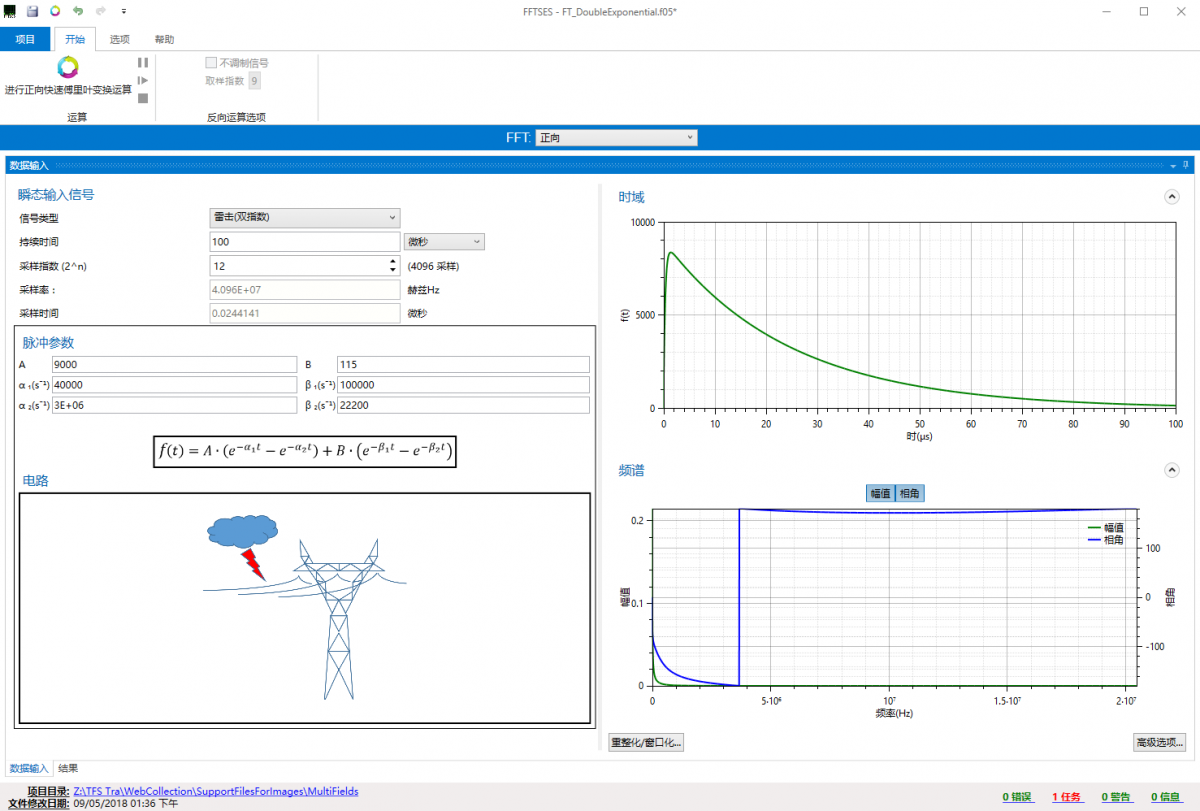Open the 信号类型 dropdown showing 雷击(双指数)
The width and height of the screenshot is (1200, 811).
(x=305, y=217)
